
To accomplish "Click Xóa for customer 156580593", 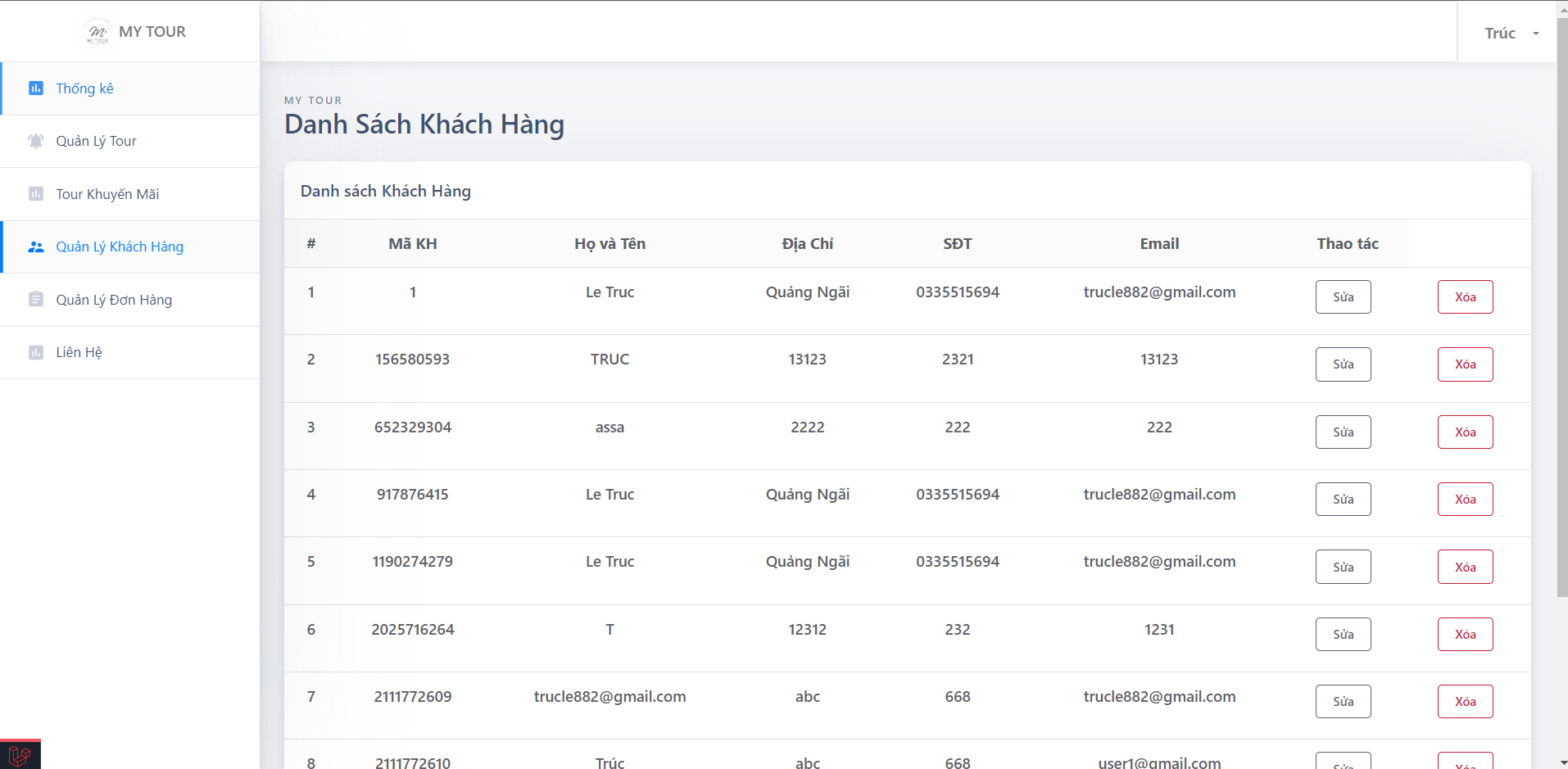I will tap(1465, 364).
